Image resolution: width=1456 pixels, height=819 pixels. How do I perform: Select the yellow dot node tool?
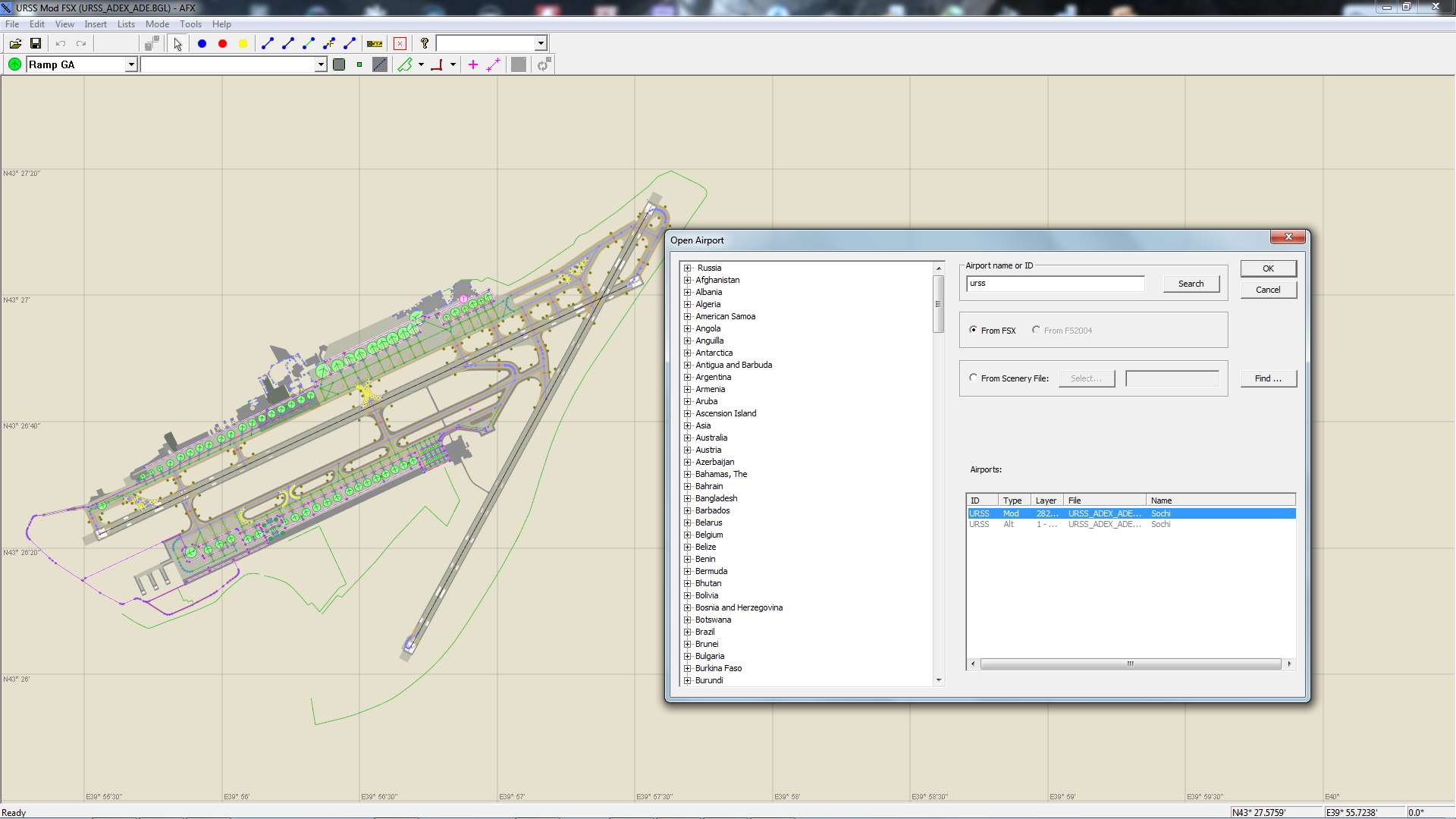(243, 44)
